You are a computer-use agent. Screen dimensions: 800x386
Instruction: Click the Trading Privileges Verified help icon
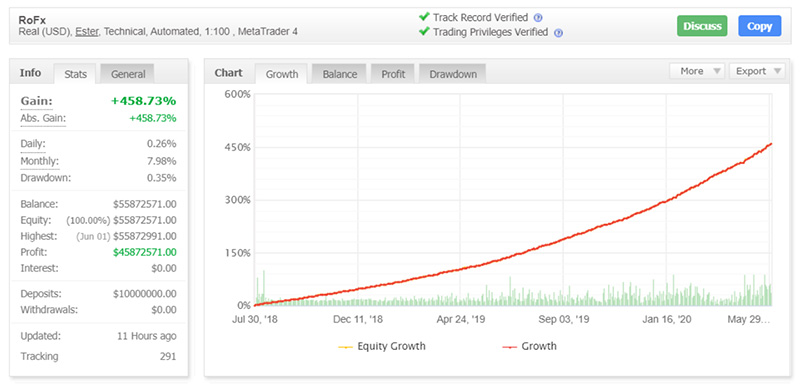[x=558, y=33]
